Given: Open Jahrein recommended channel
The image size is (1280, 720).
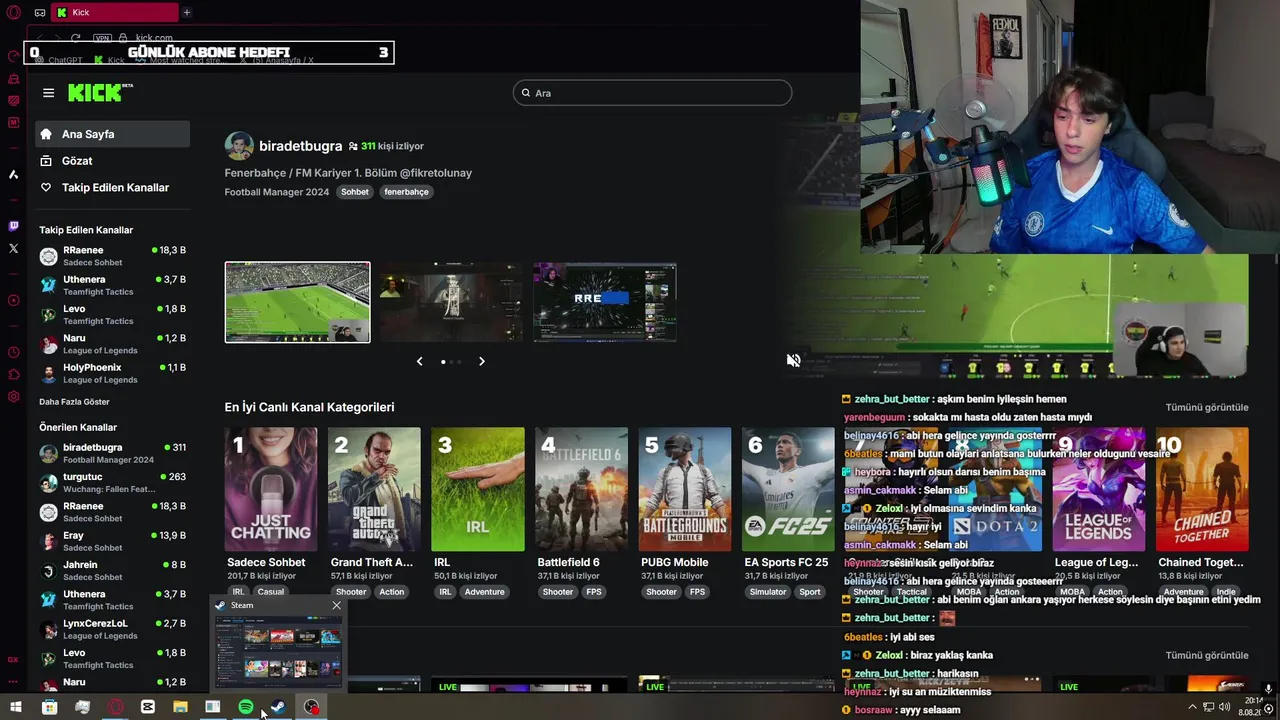Looking at the screenshot, I should pyautogui.click(x=112, y=570).
